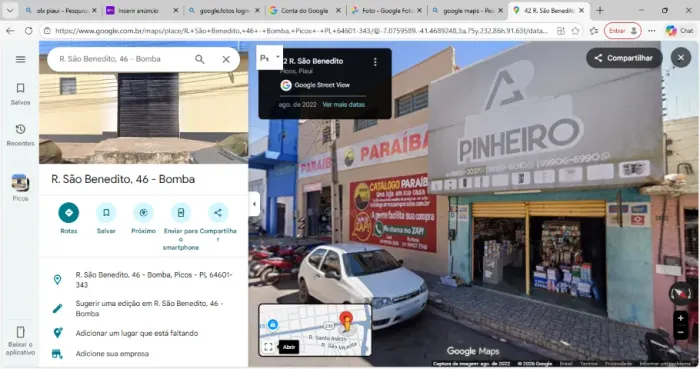The width and height of the screenshot is (700, 369).
Task: Click the address location pin row
Action: coord(144,280)
